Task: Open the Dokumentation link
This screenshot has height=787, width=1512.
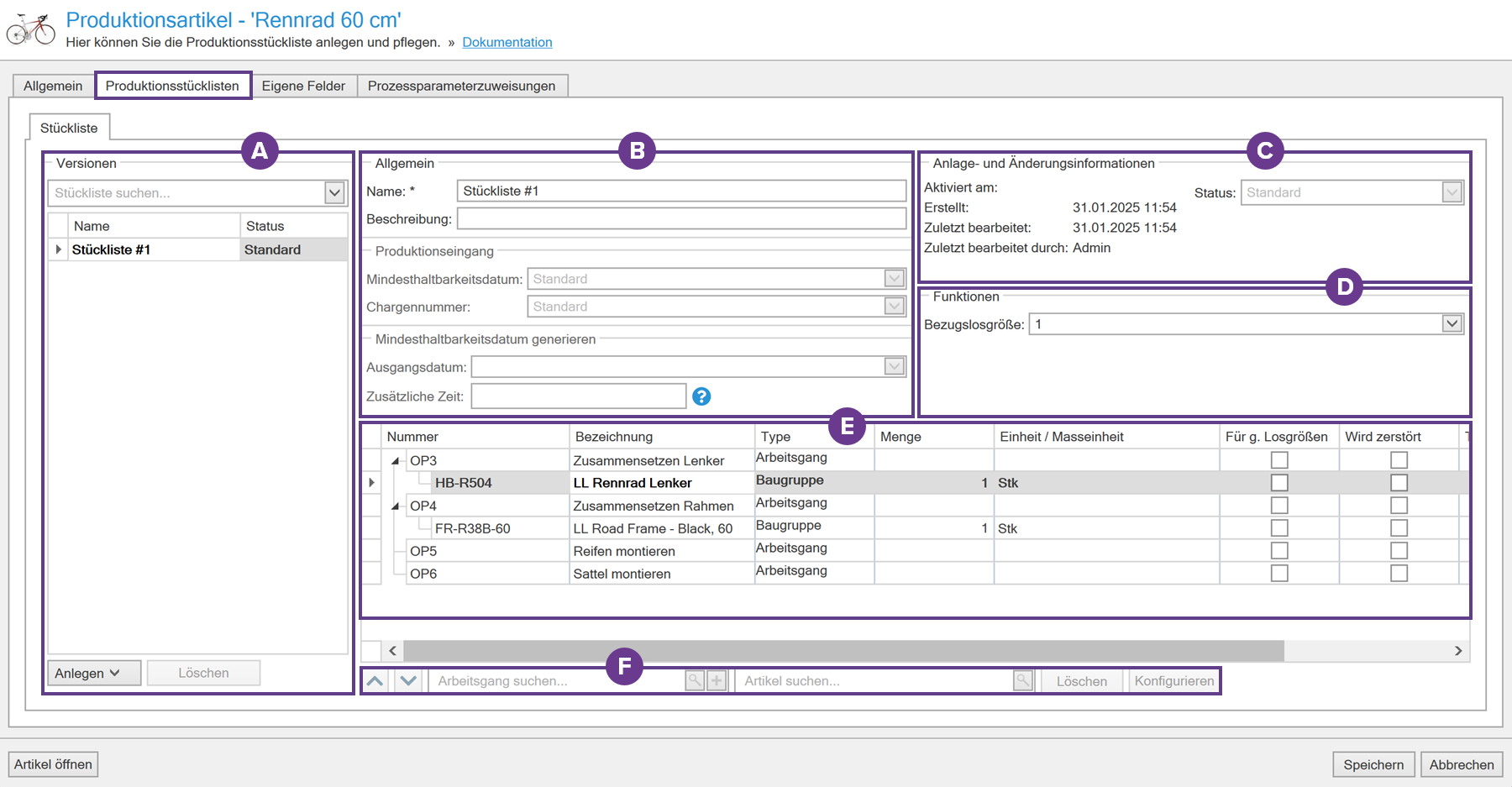Action: 507,42
